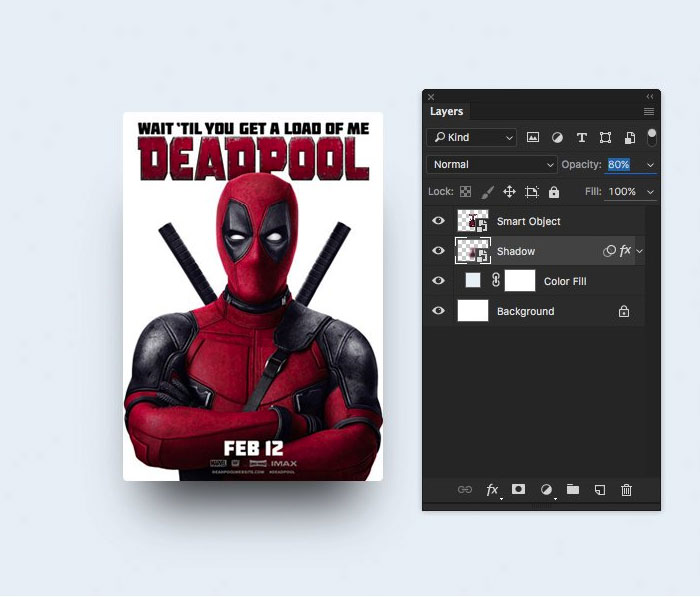
Task: Create new fill or adjustment layer
Action: click(546, 490)
